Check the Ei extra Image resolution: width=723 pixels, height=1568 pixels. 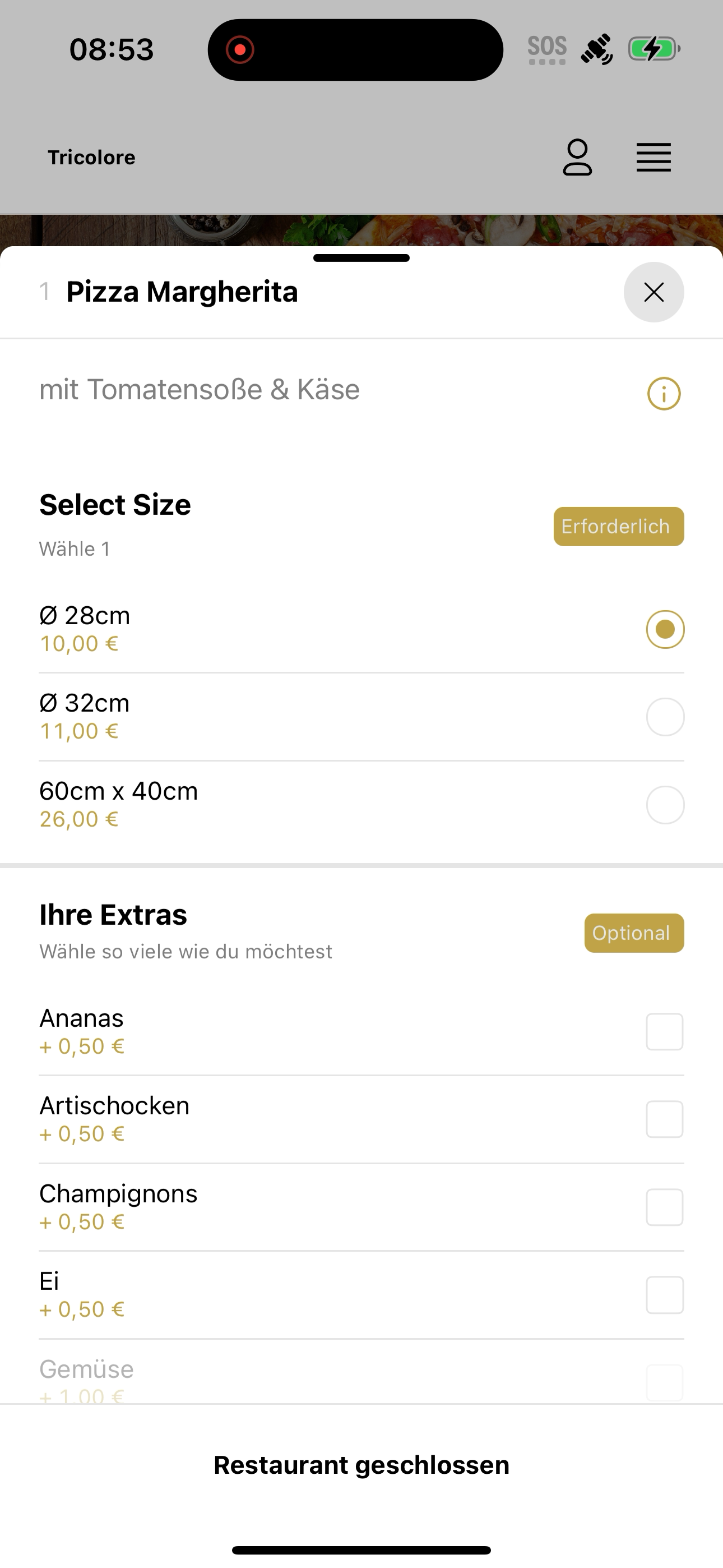click(x=361, y=1295)
